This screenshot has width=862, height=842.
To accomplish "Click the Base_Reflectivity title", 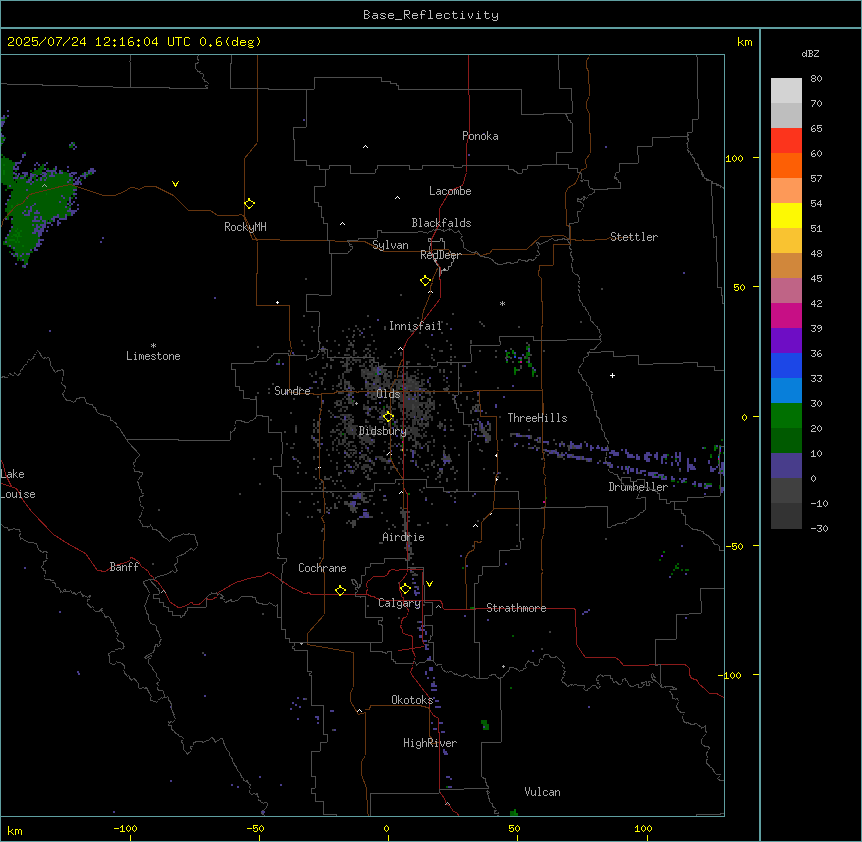I will click(431, 15).
